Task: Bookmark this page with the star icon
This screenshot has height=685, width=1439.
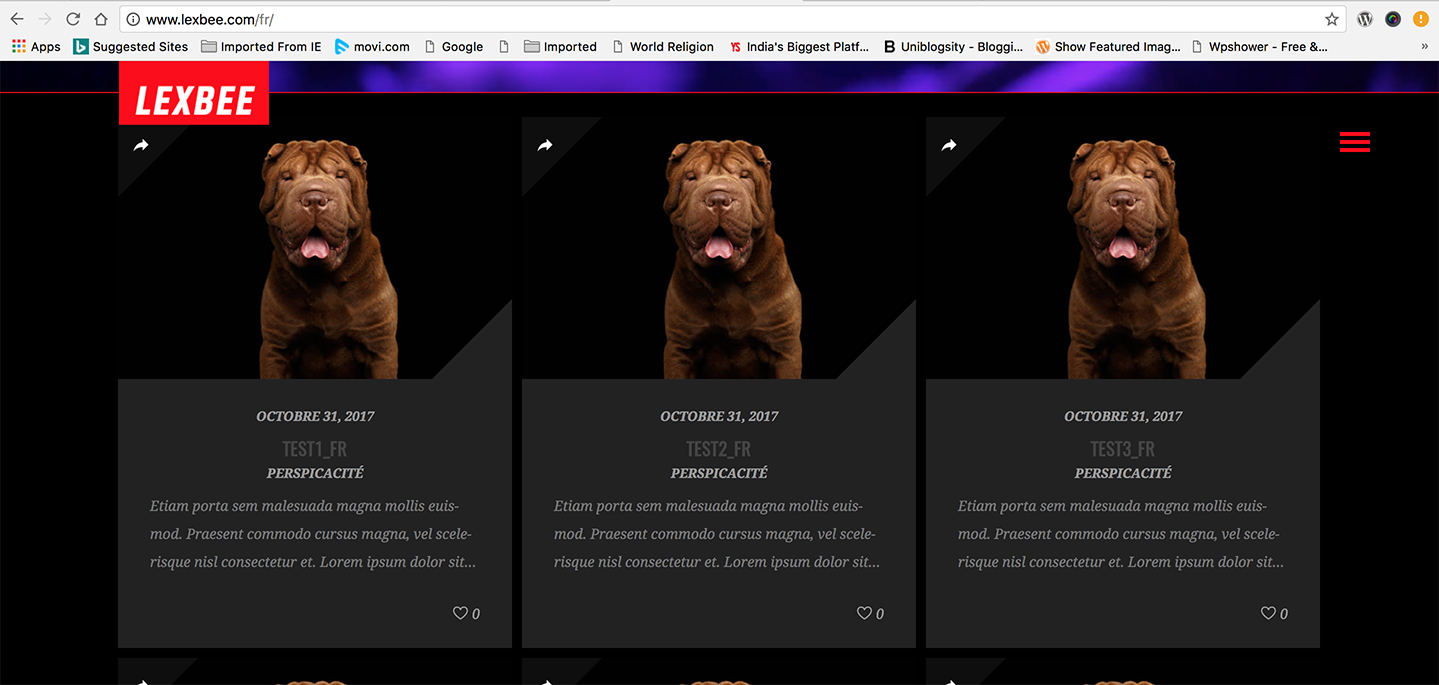Action: tap(1332, 19)
